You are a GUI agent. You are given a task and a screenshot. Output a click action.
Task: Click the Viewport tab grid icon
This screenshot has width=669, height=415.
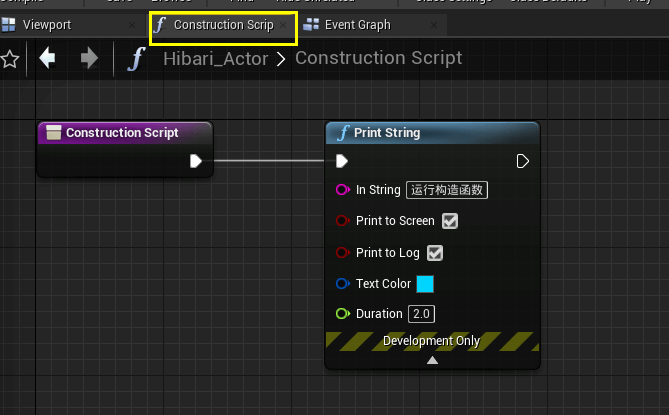point(9,25)
